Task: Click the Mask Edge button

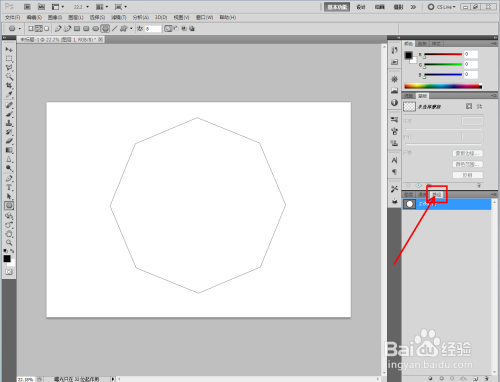Action: pos(468,153)
